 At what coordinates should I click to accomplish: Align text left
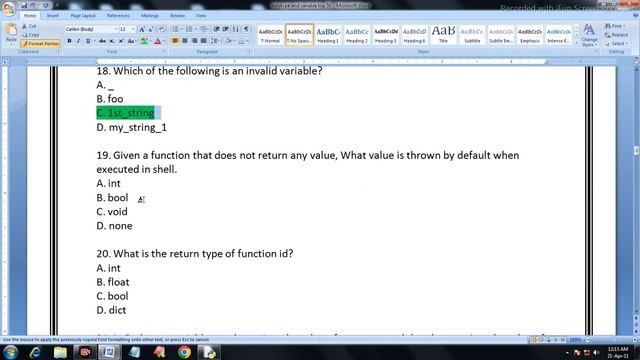tap(175, 41)
